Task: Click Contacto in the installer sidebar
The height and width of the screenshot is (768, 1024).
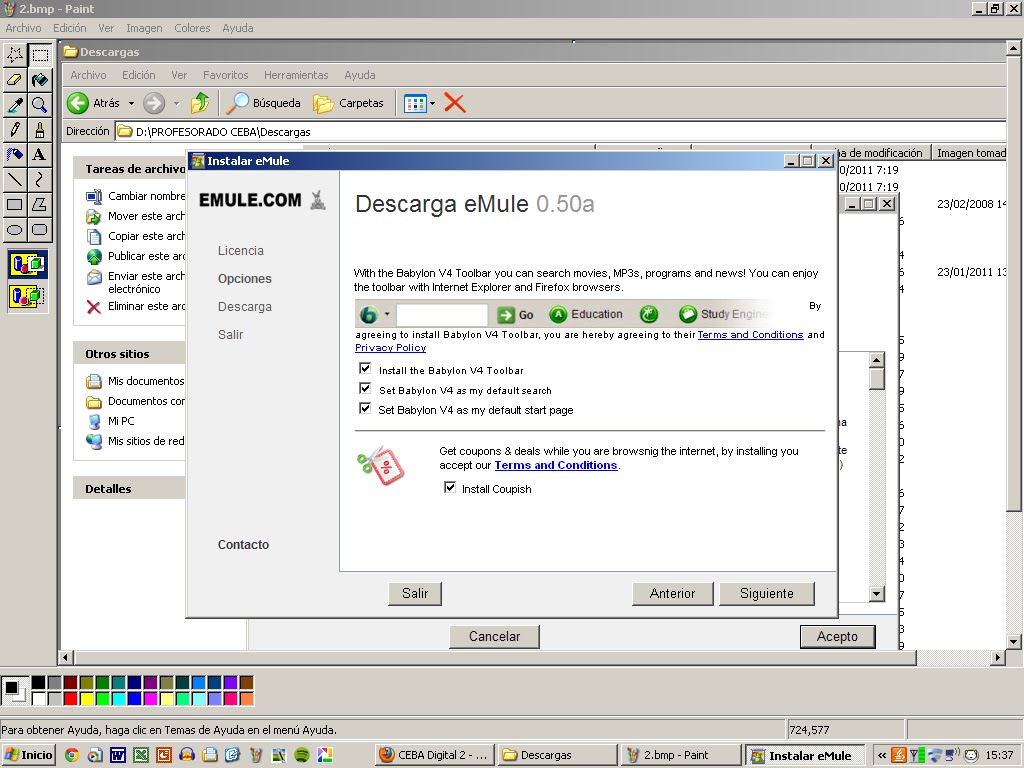Action: point(243,545)
